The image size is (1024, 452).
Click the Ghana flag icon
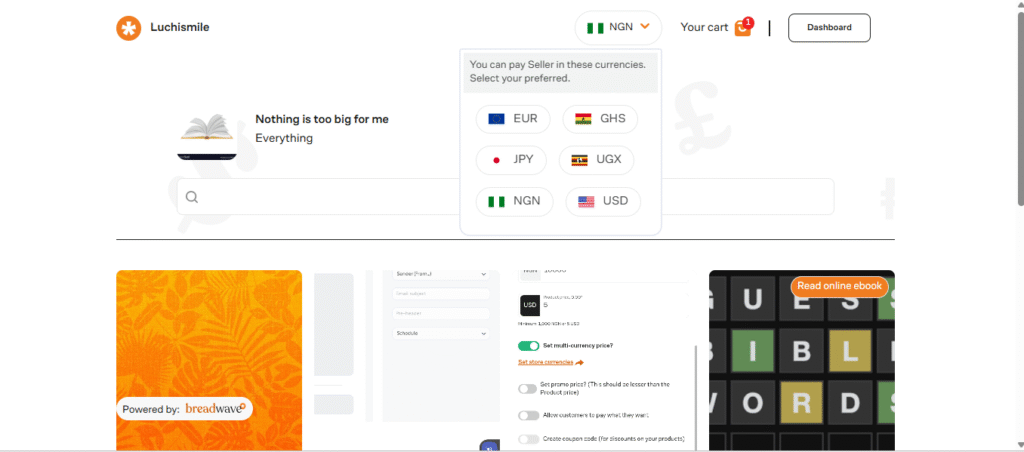(583, 119)
